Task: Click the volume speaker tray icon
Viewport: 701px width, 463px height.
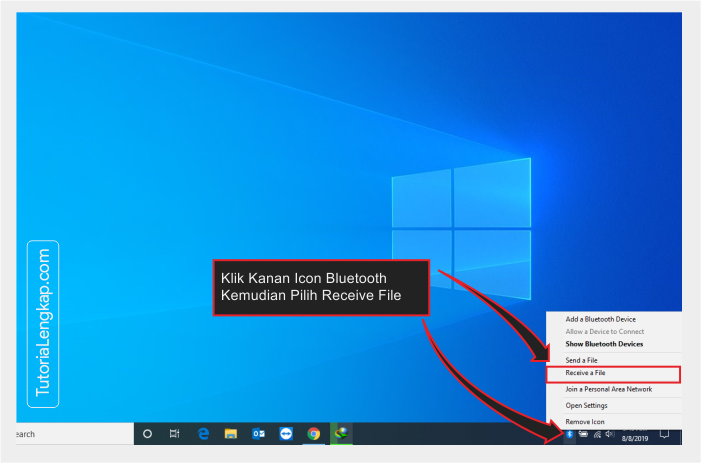Action: [x=610, y=434]
